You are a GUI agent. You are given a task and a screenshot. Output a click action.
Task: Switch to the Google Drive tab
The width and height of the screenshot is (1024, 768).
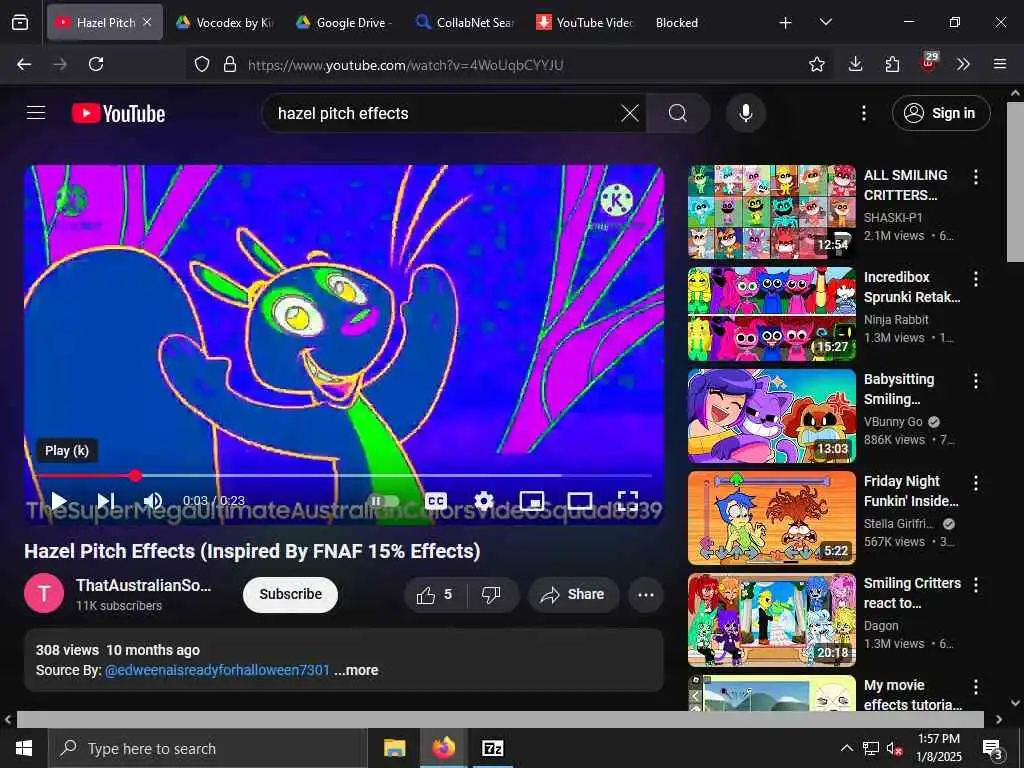tap(344, 22)
